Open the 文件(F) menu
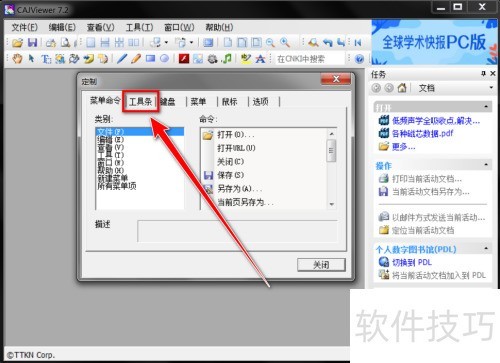Image resolution: width=500 pixels, height=363 pixels. [24, 27]
